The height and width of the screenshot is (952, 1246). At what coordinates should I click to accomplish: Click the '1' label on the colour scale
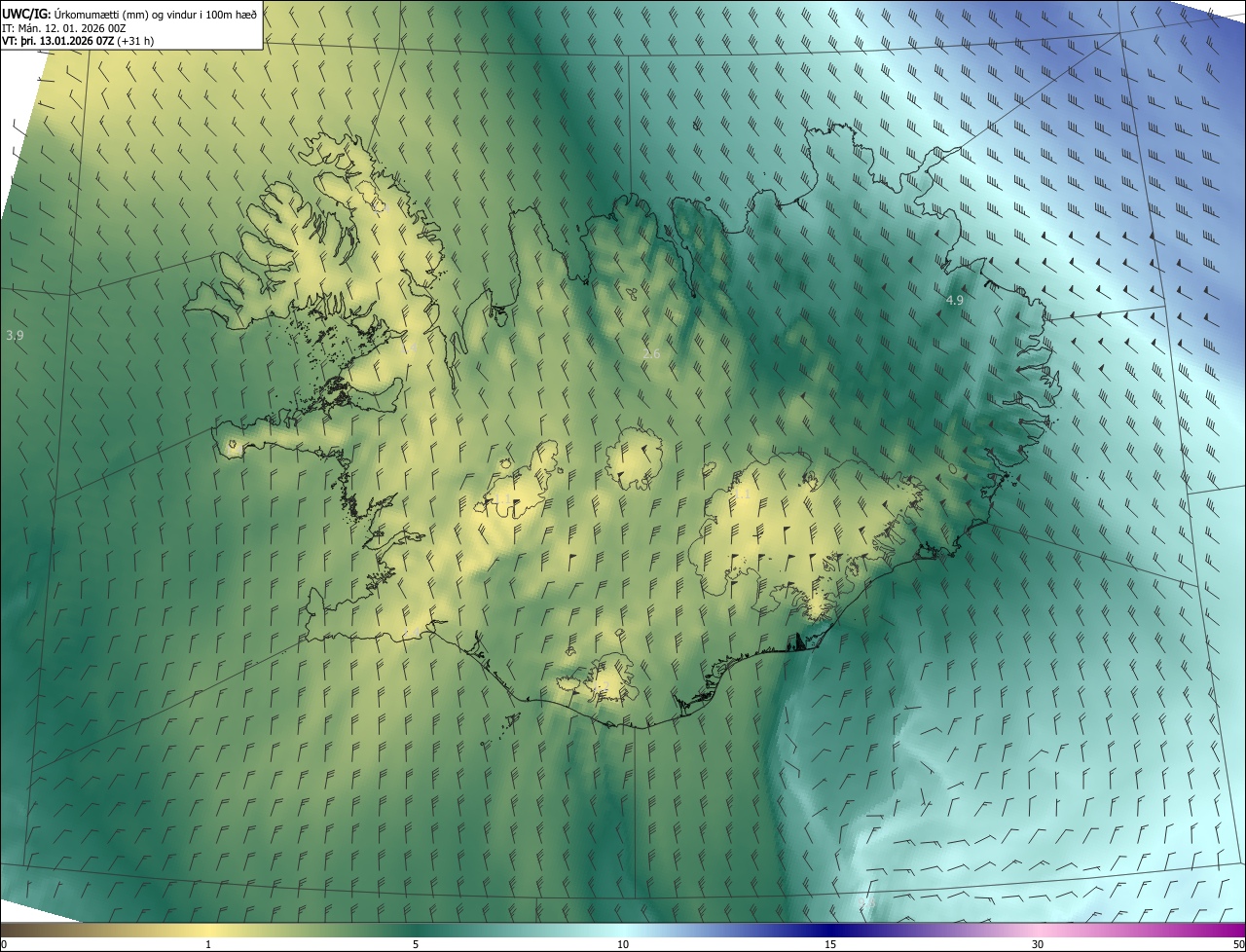(208, 944)
